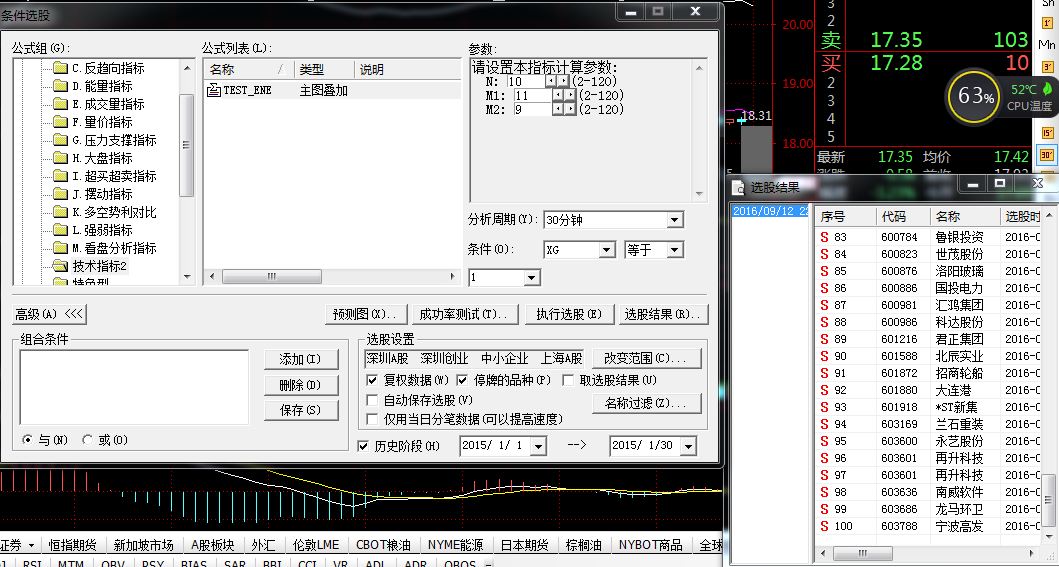Viewport: 1059px width, 567px height.
Task: Click the 改变范围 button
Action: point(646,357)
